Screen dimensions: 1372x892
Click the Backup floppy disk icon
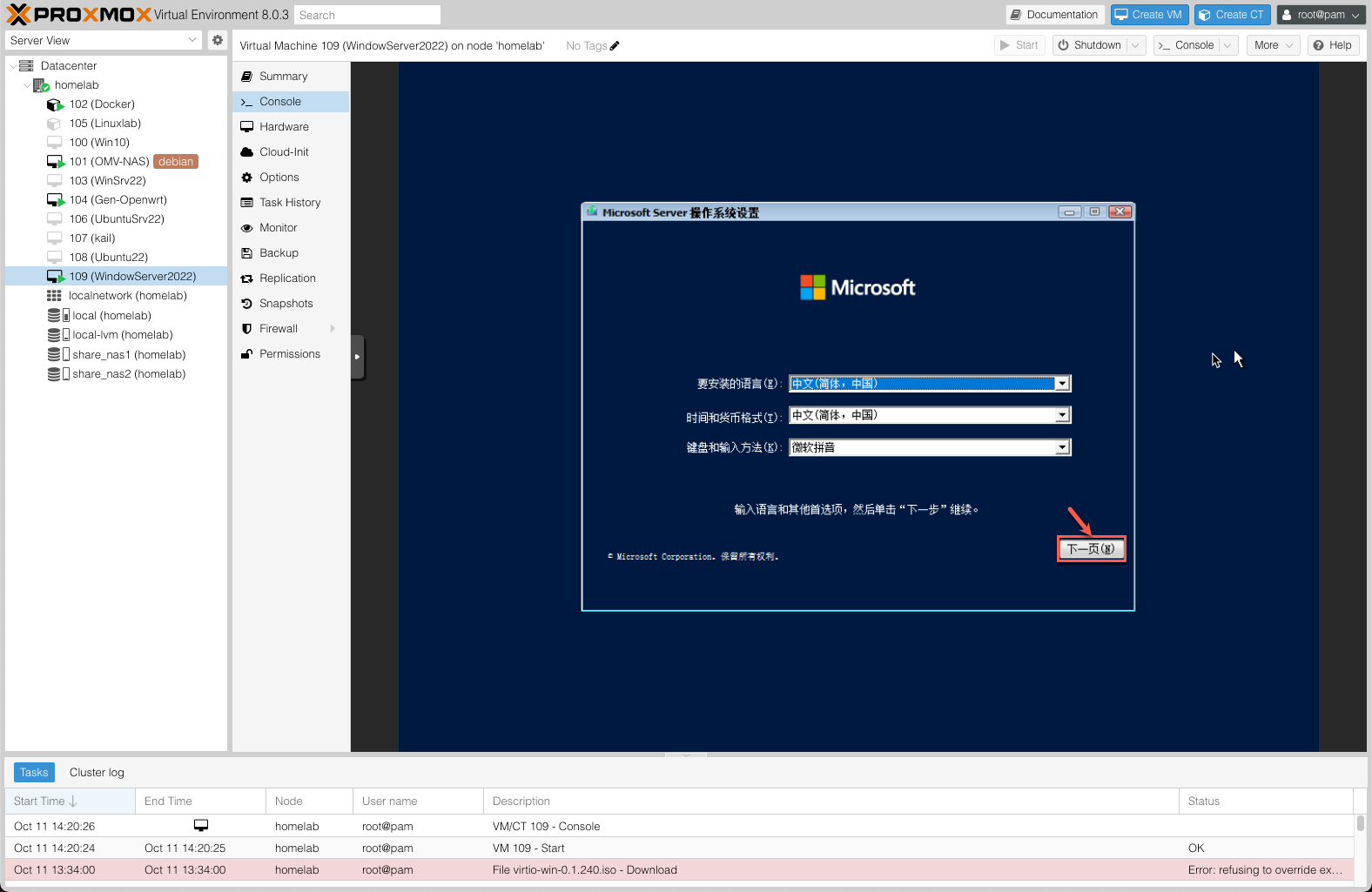coord(247,253)
